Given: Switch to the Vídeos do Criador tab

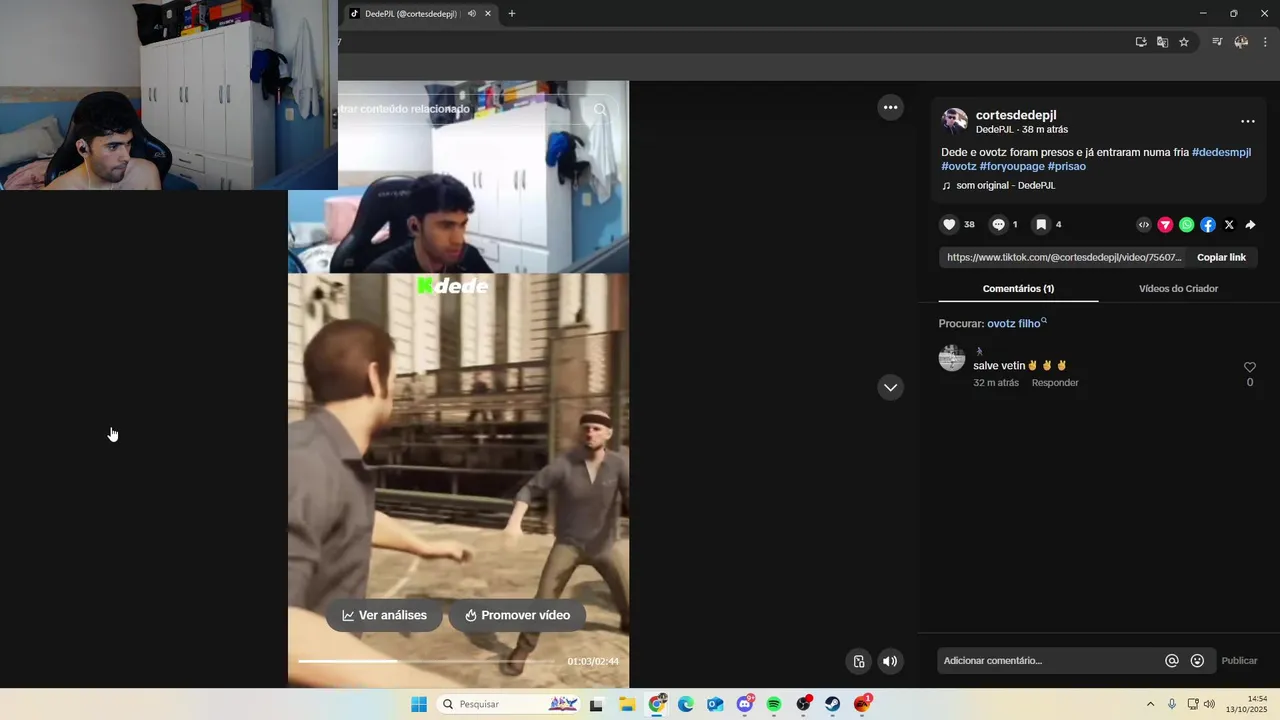Looking at the screenshot, I should tap(1178, 288).
